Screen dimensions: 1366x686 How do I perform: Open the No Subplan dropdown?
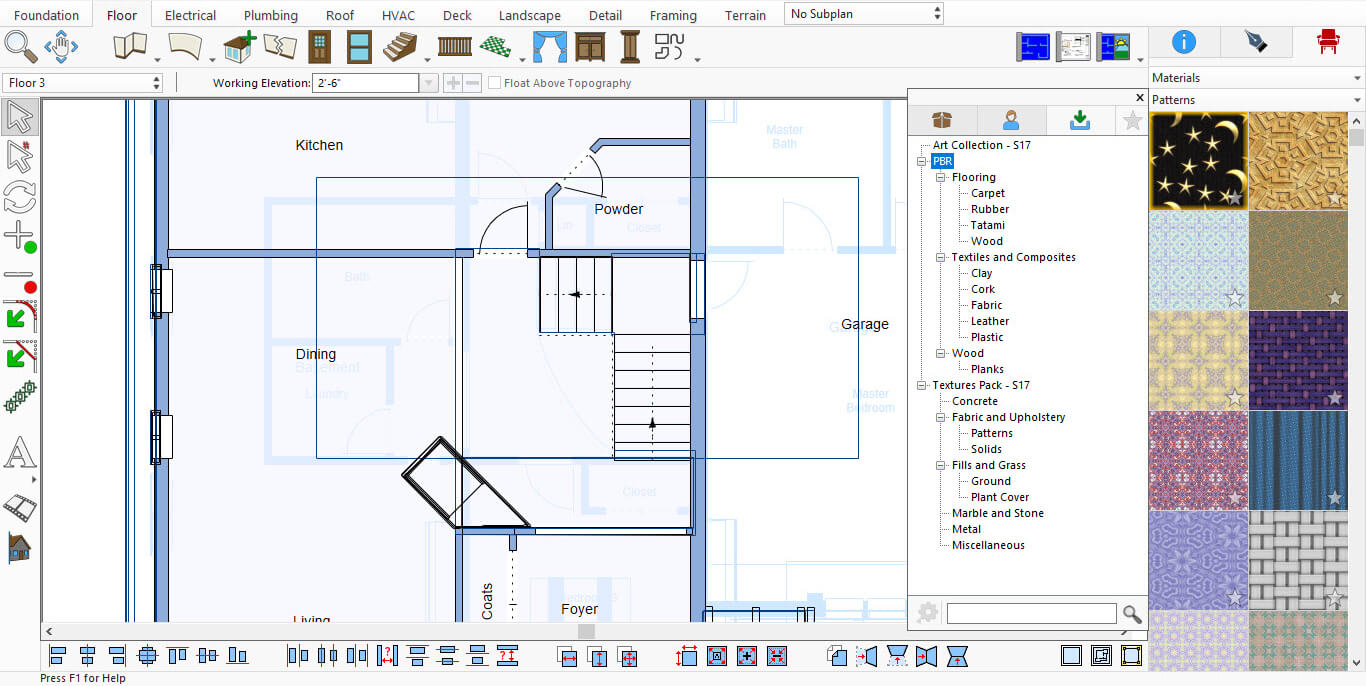tap(864, 14)
